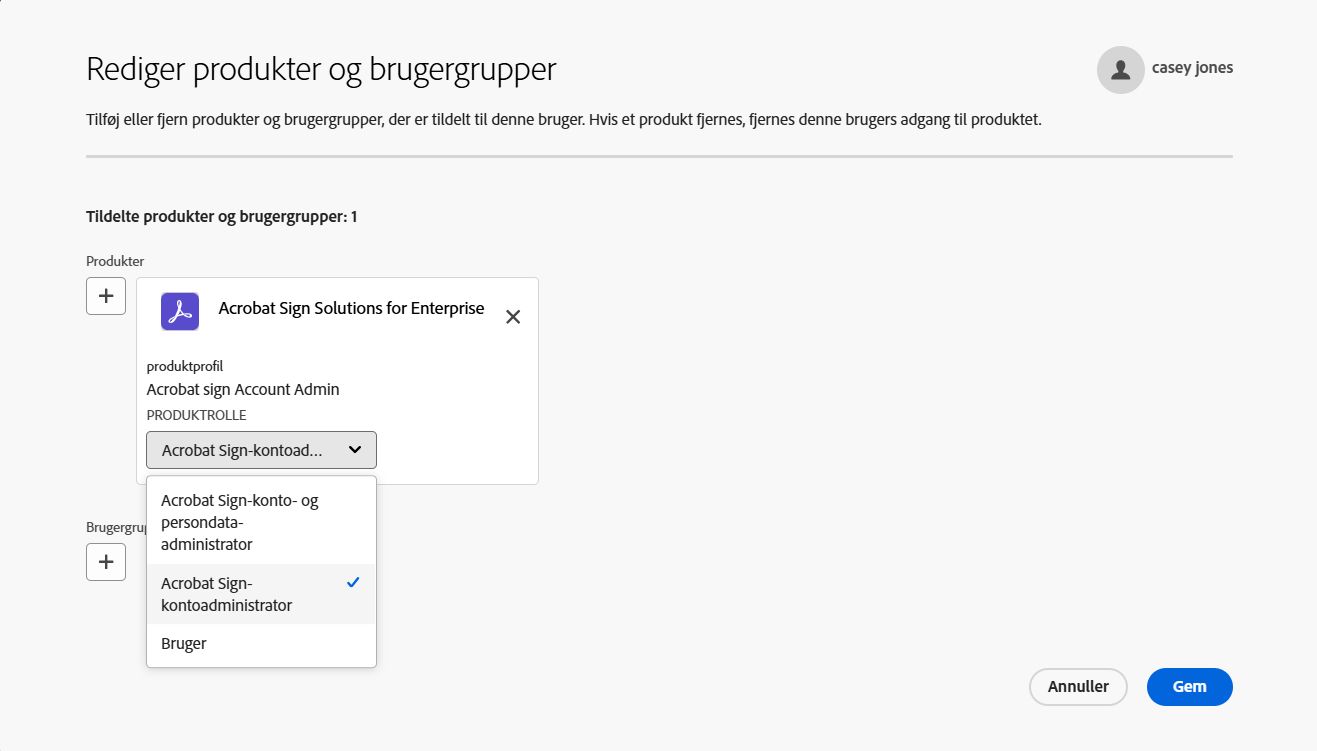Click the PDF logo inside the product card
1317x751 pixels.
(x=179, y=311)
